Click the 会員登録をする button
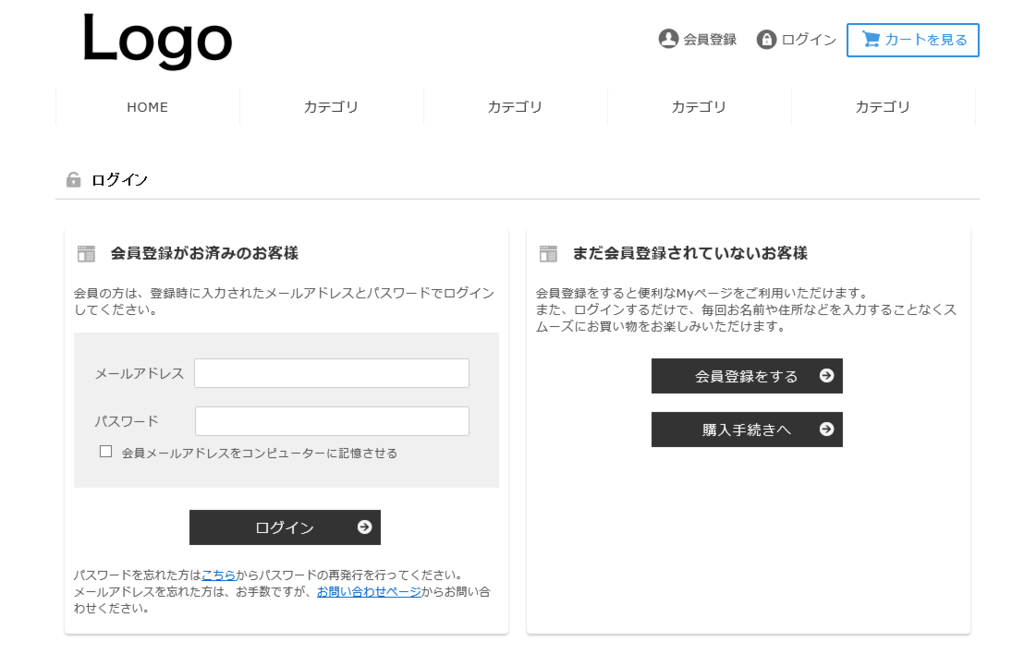 (x=746, y=375)
